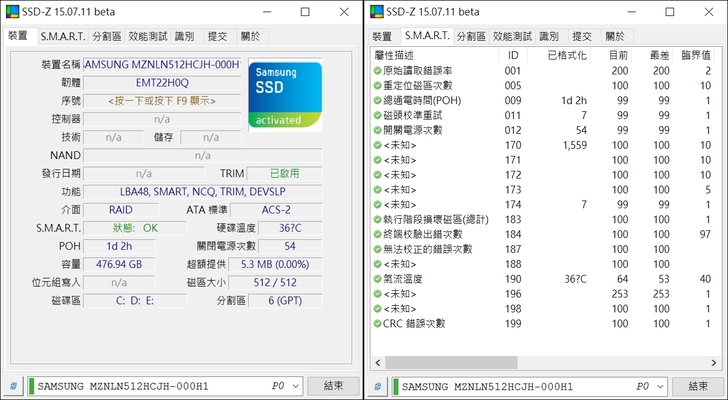Sort by the 最差 column header
This screenshot has width=728, height=400.
(x=652, y=56)
